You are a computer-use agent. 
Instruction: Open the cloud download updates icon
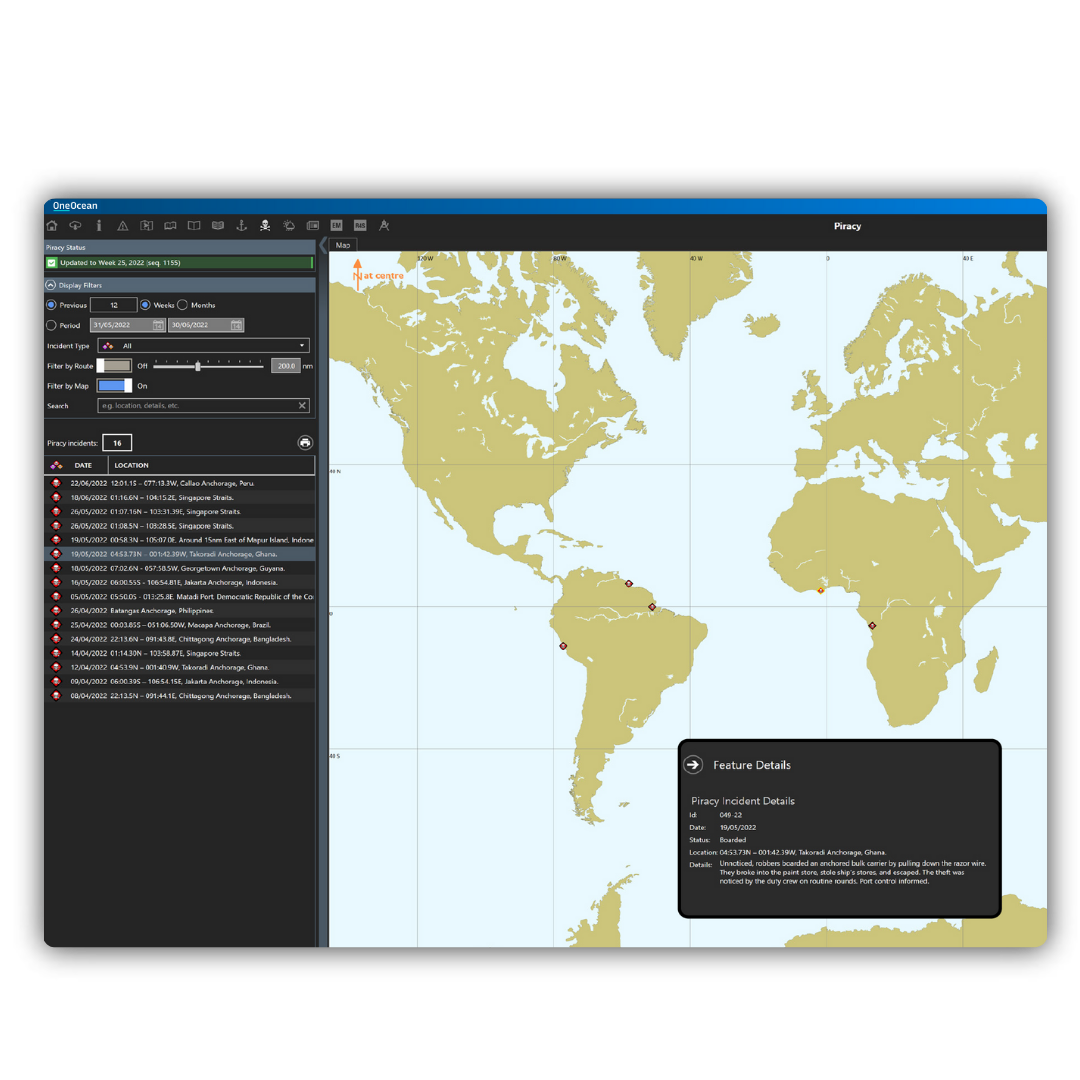(75, 226)
